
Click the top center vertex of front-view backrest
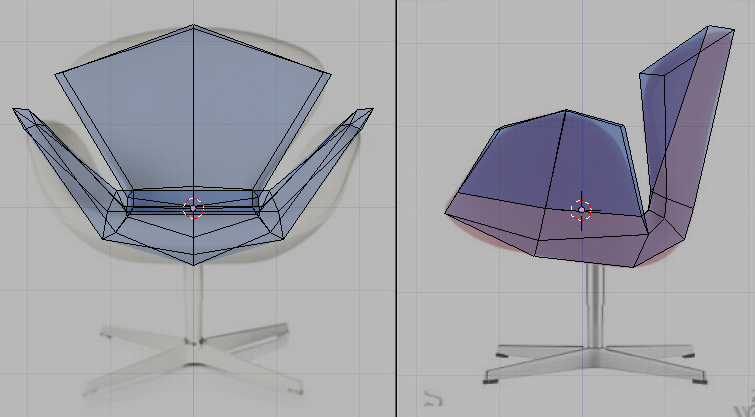(x=193, y=25)
